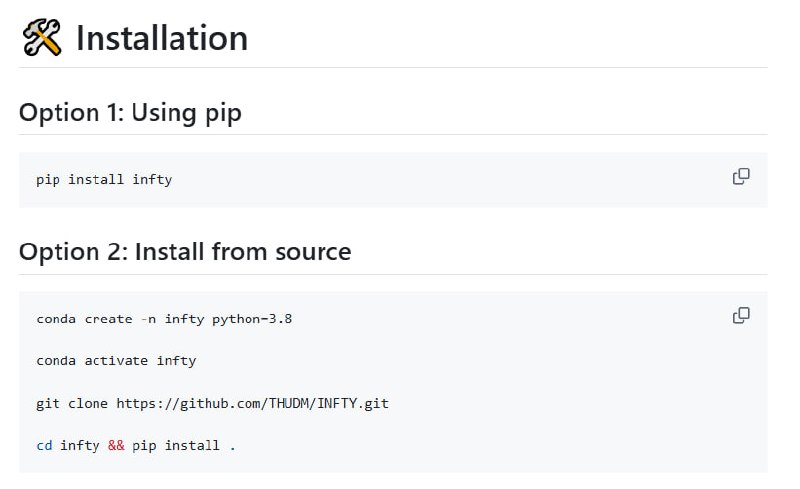Screen dimensions: 800x489
Task: Click the word 'pip' in Option 1 heading
Action: tap(221, 114)
